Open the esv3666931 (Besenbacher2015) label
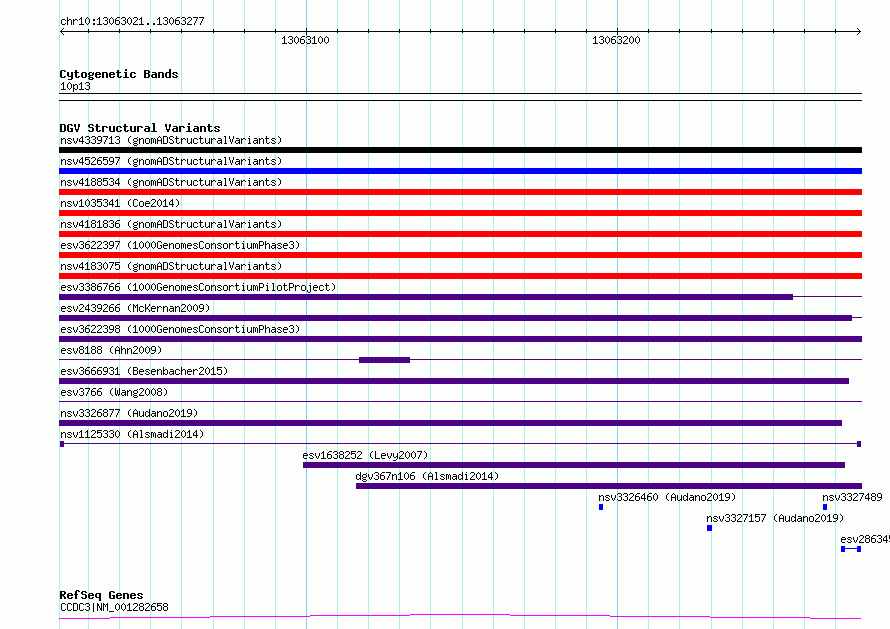The height and width of the screenshot is (629, 890). pos(144,371)
